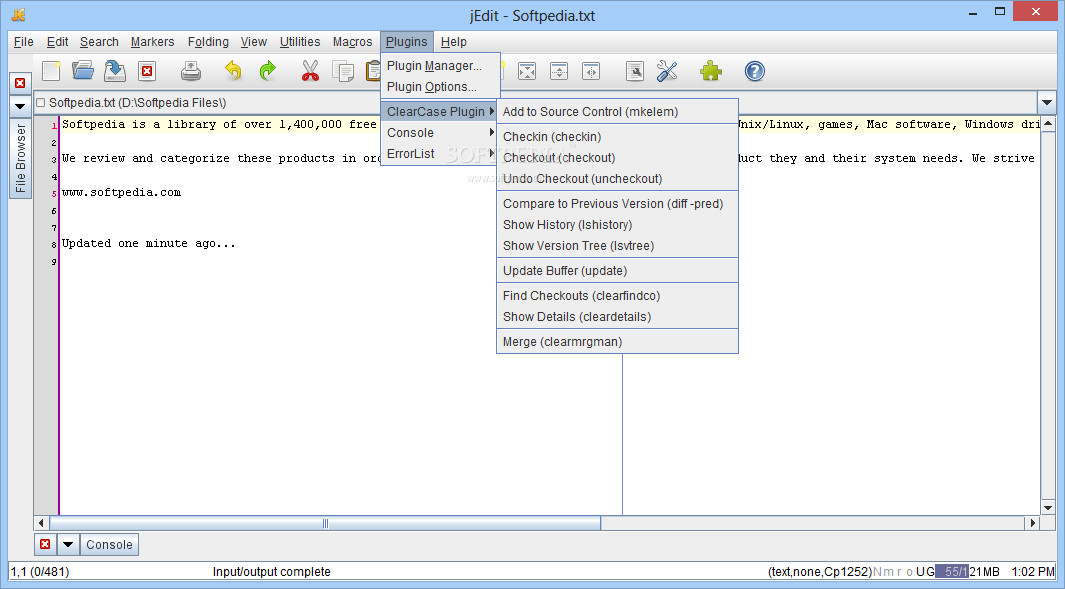Select Checkout (checkout) menu item
1065x589 pixels.
point(617,158)
